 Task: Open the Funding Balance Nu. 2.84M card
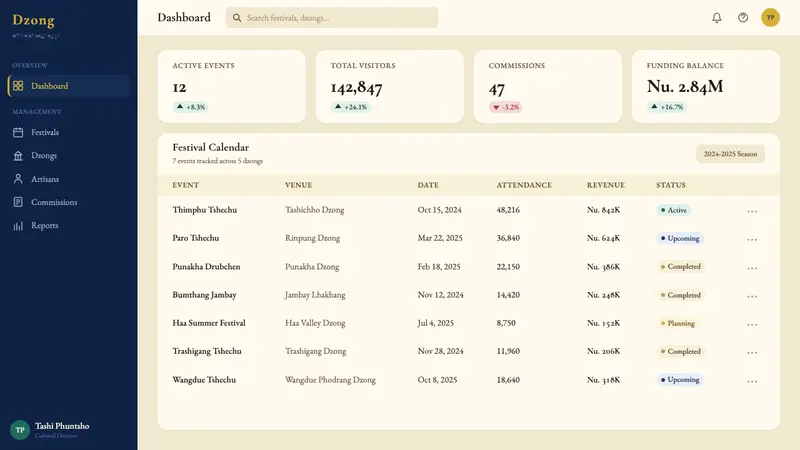pyautogui.click(x=706, y=86)
